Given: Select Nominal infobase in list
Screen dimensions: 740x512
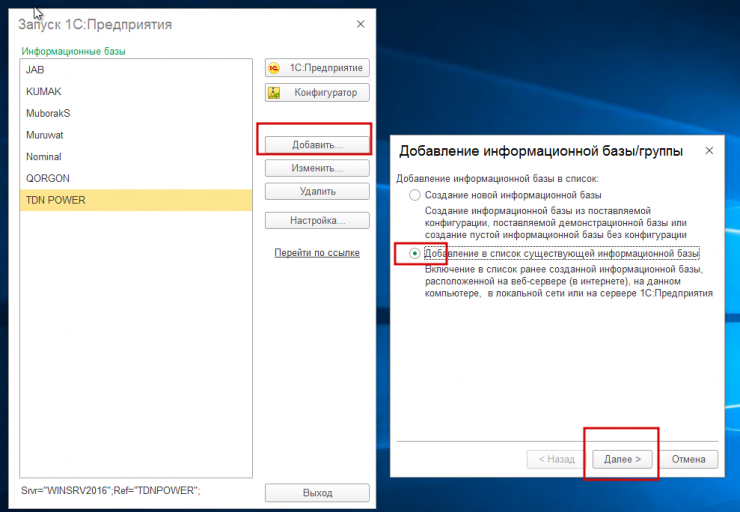Looking at the screenshot, I should (136, 157).
